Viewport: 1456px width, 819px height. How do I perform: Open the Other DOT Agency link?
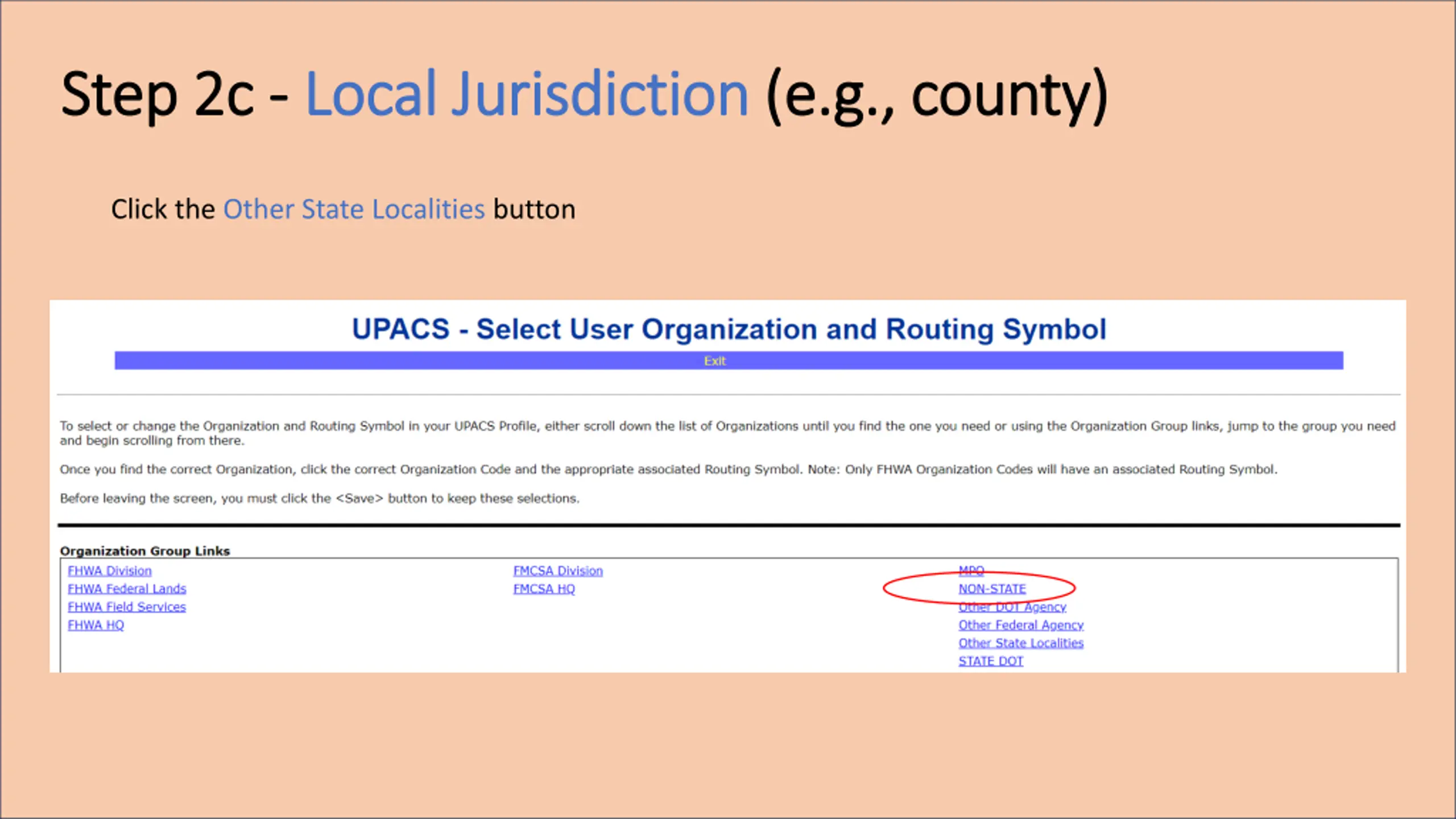[1012, 607]
